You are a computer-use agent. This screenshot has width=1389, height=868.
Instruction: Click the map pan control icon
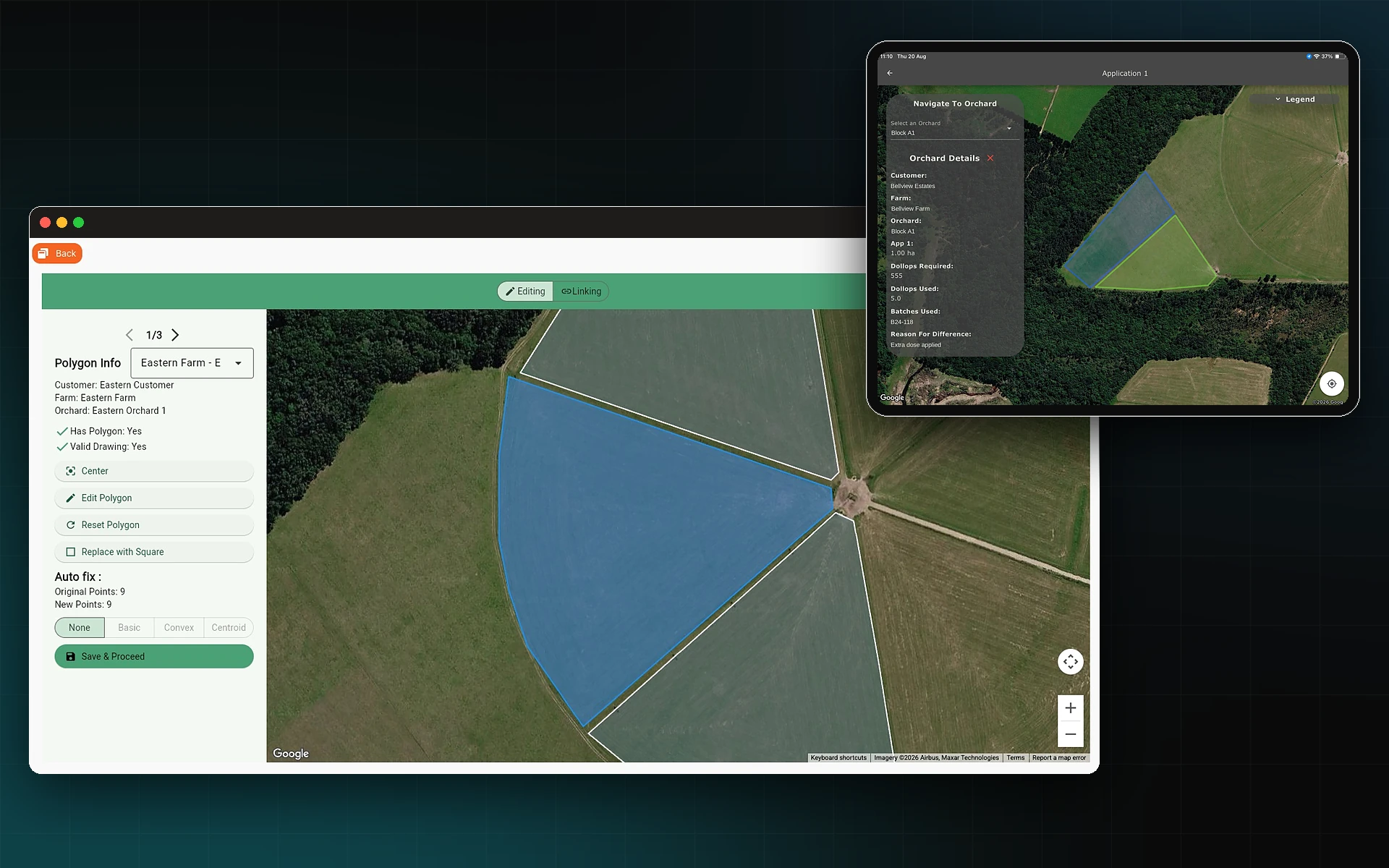coord(1071,661)
